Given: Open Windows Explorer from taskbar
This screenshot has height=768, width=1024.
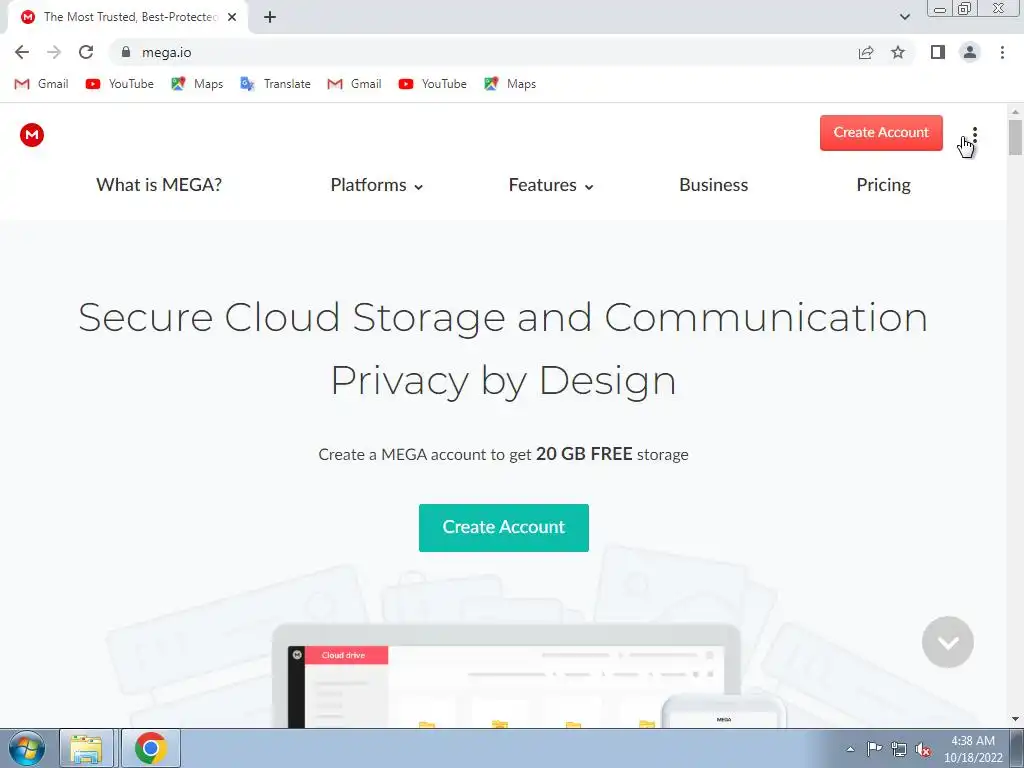Looking at the screenshot, I should pyautogui.click(x=86, y=748).
